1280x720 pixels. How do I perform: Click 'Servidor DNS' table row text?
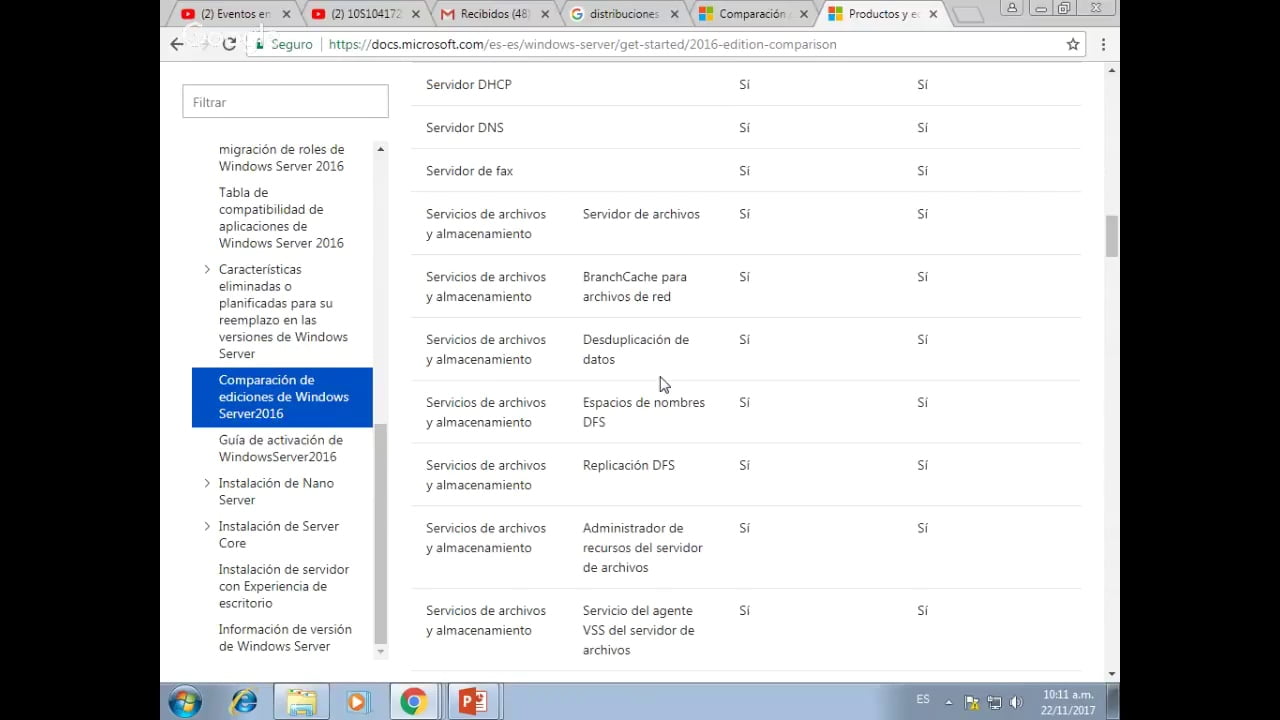[x=464, y=128]
